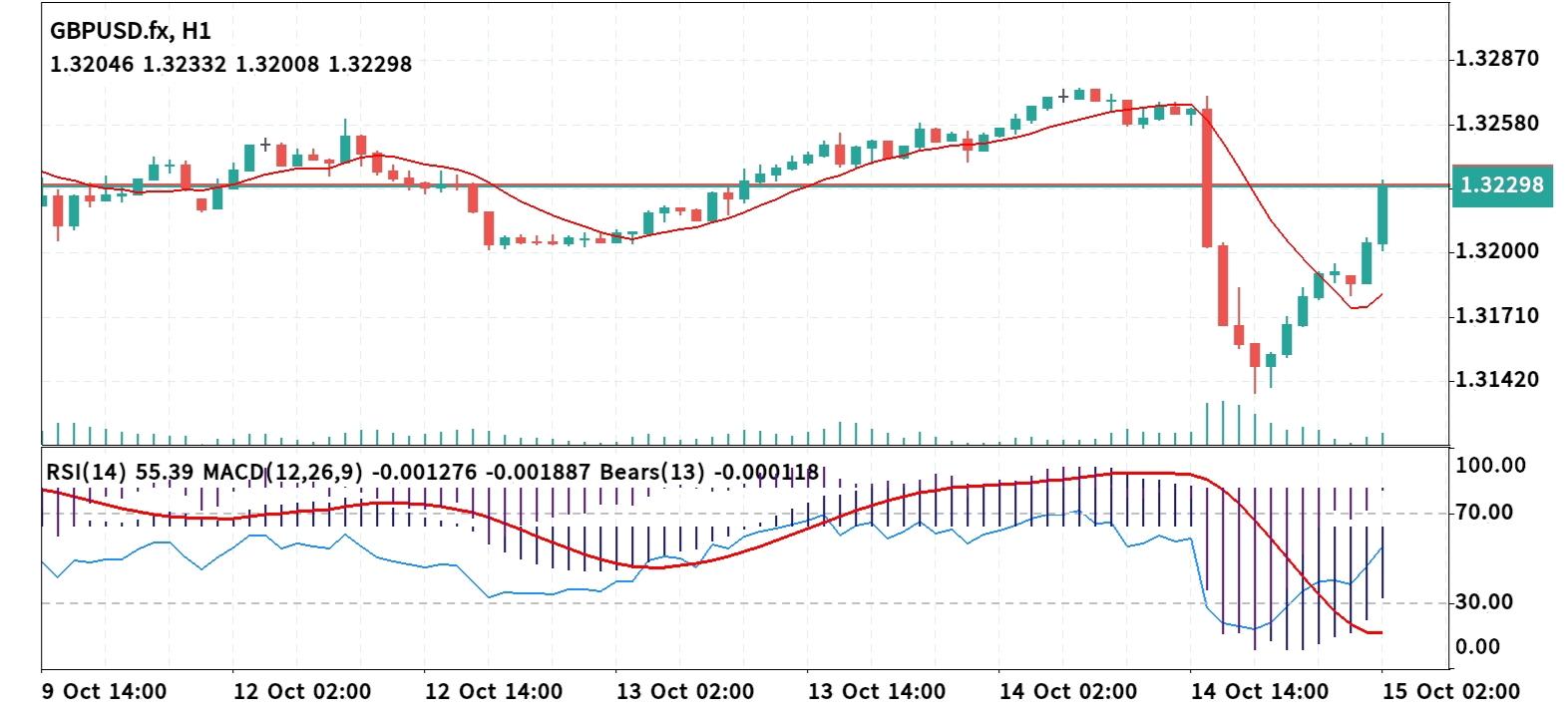Click the 9 Oct 14:00 time label
Screen dimensions: 1568x718
[105, 692]
